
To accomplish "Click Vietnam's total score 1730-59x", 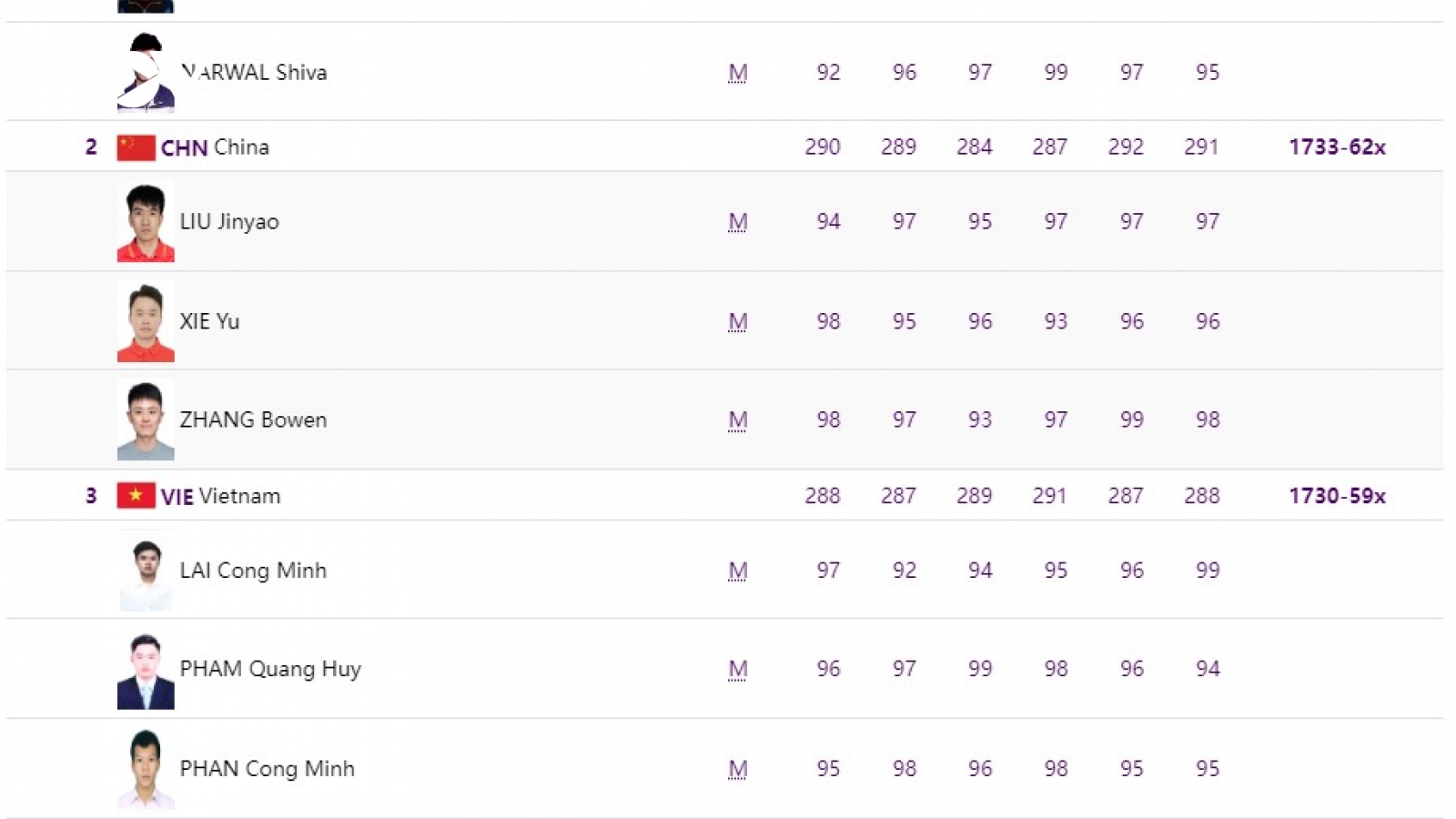I will 1337,496.
